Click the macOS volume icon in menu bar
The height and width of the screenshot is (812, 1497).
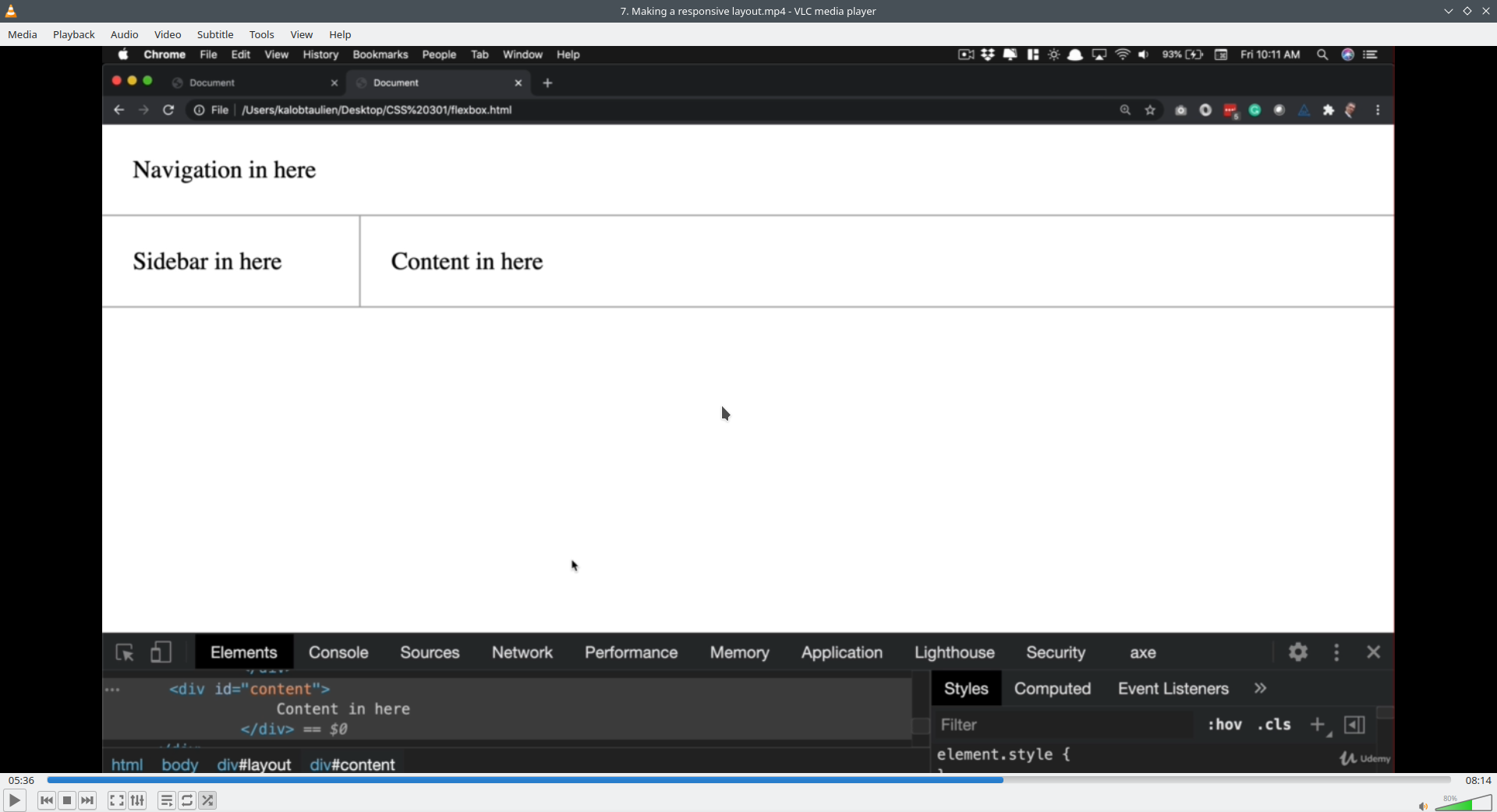point(1144,55)
